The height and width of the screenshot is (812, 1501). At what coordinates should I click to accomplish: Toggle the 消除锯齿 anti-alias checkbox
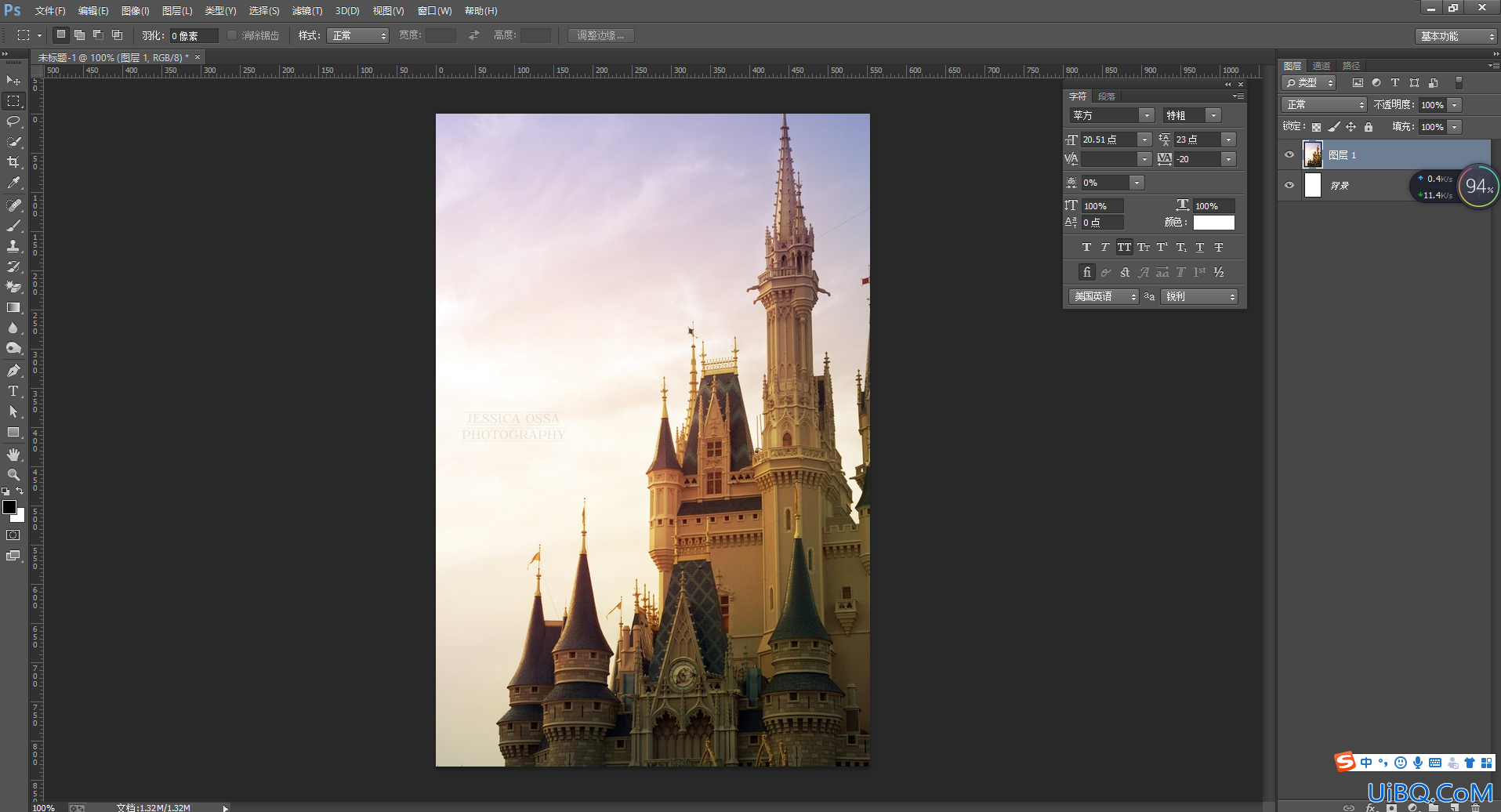pyautogui.click(x=232, y=35)
